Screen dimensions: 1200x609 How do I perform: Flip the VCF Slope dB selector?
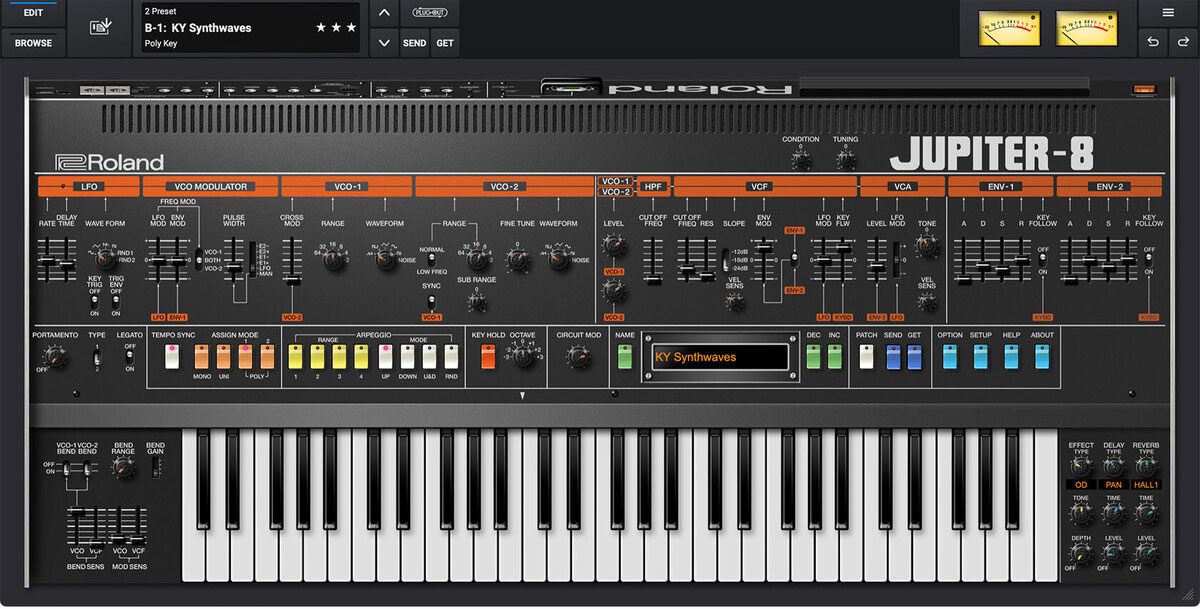tap(725, 259)
